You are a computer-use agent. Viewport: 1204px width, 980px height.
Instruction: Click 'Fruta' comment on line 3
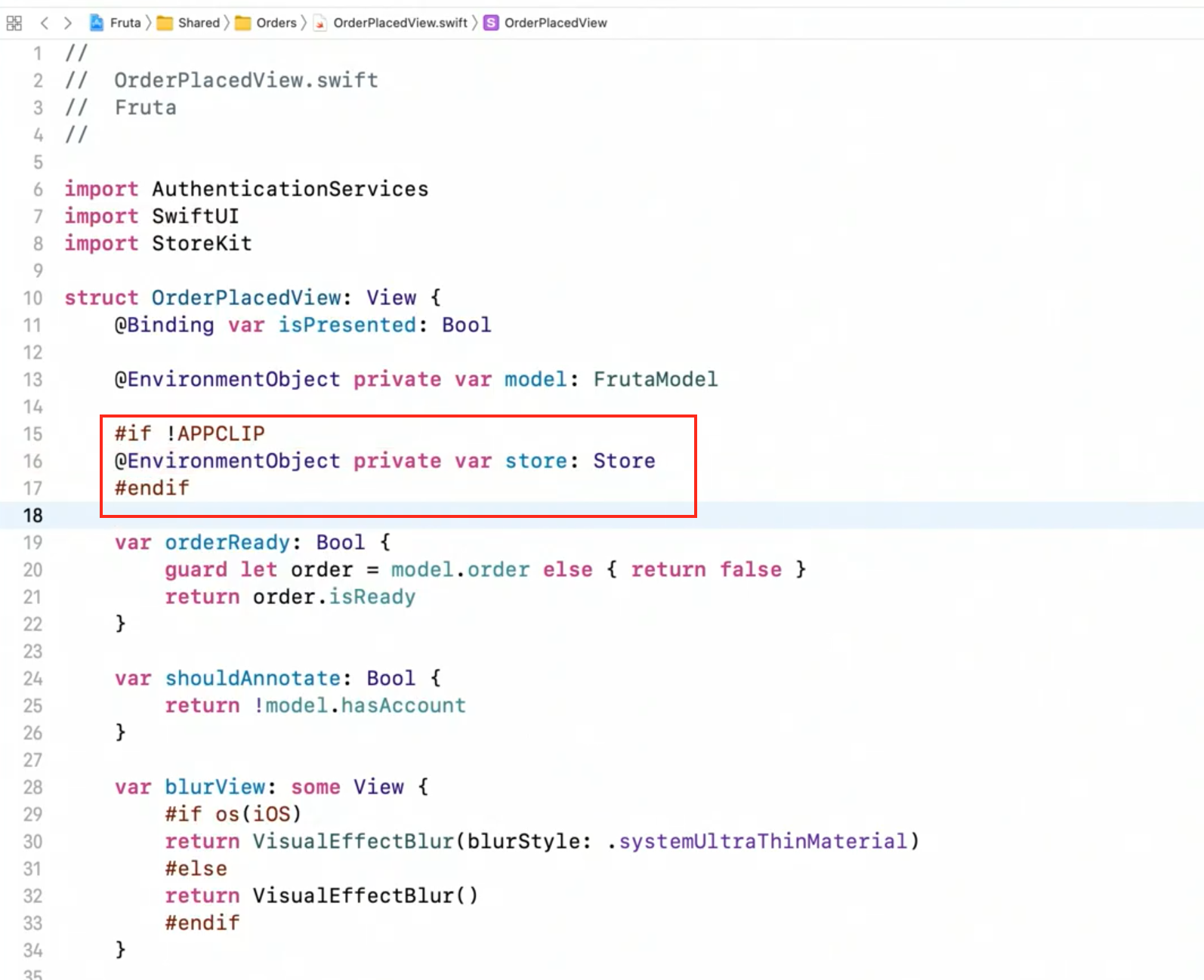pyautogui.click(x=145, y=107)
